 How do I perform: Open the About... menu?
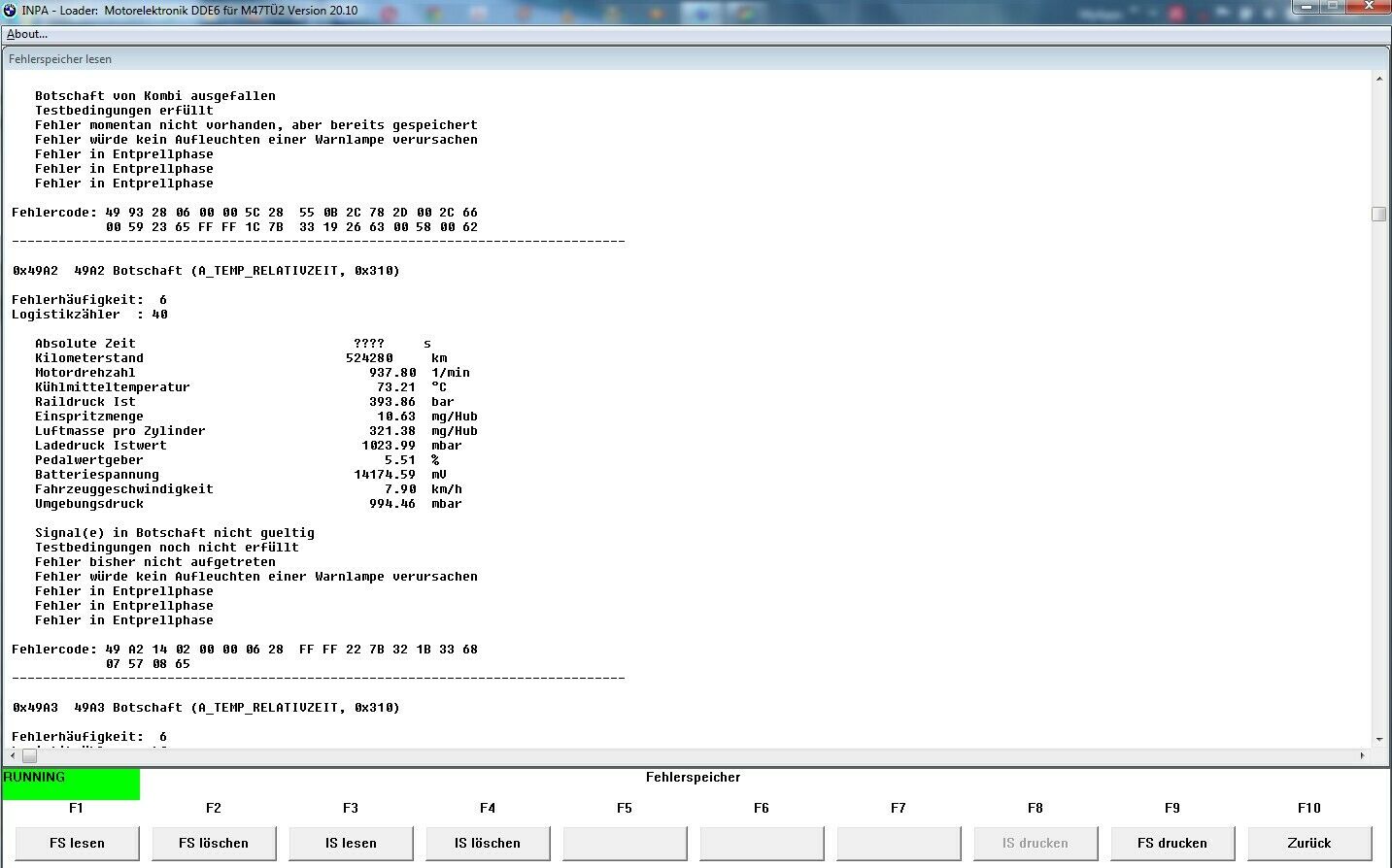pyautogui.click(x=27, y=34)
